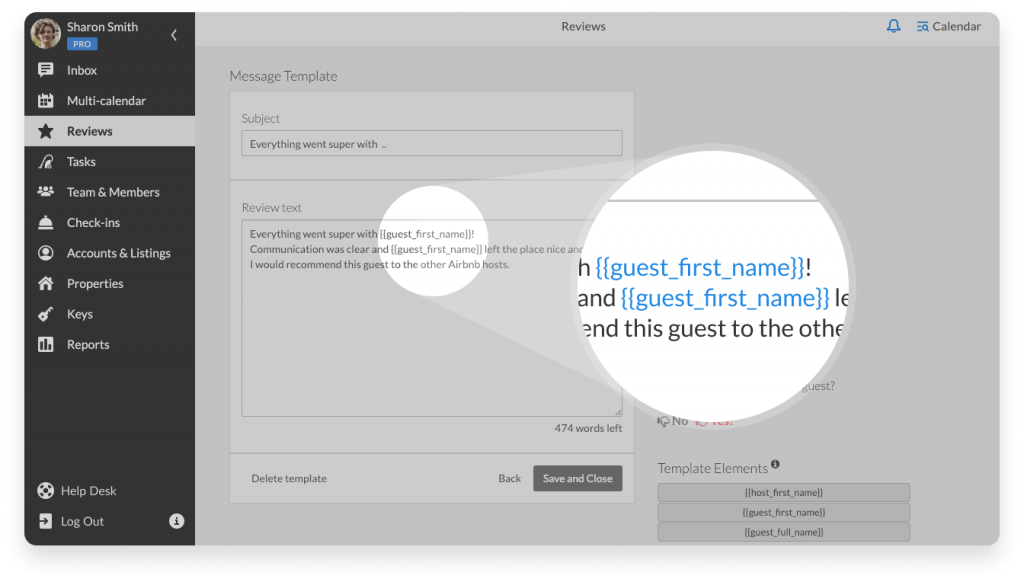The height and width of the screenshot is (582, 1024).
Task: Collapse the sidebar with the chevron arrow
Action: point(172,33)
